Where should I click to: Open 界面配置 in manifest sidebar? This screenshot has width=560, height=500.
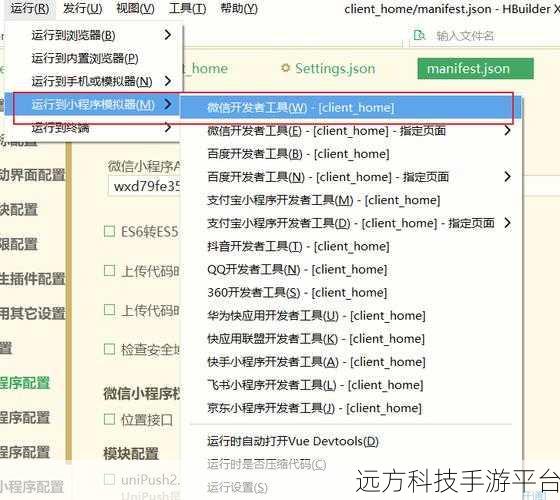coord(32,175)
